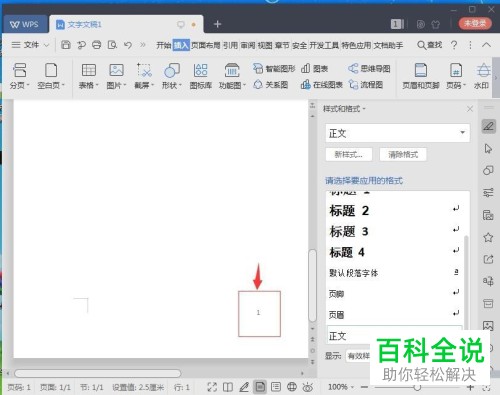The width and height of the screenshot is (500, 395).
Task: Open a new tab with plus button
Action: point(217,24)
